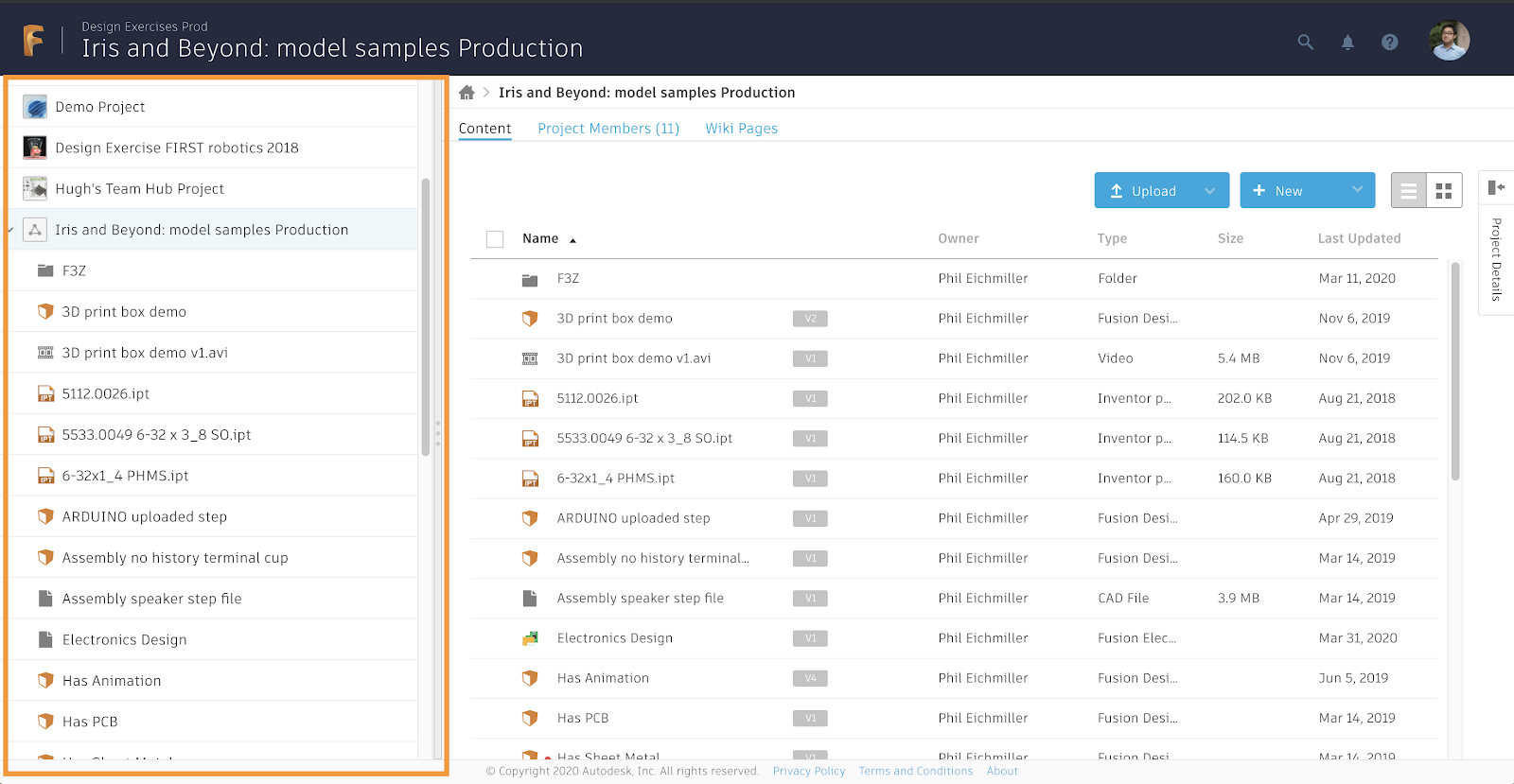Click the 6-32x1_4 PHMS.ipt icon in content table
Image resolution: width=1514 pixels, height=784 pixels.
pos(530,479)
